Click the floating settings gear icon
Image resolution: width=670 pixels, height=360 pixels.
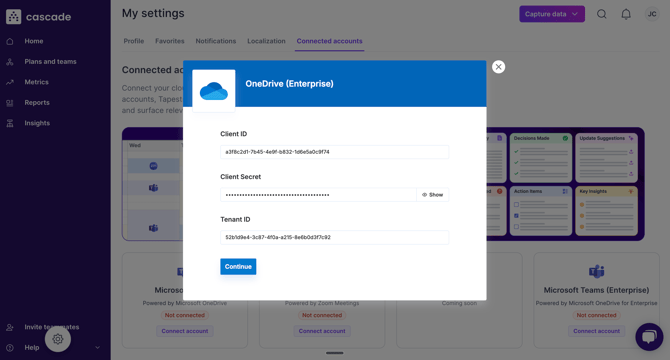tap(58, 339)
